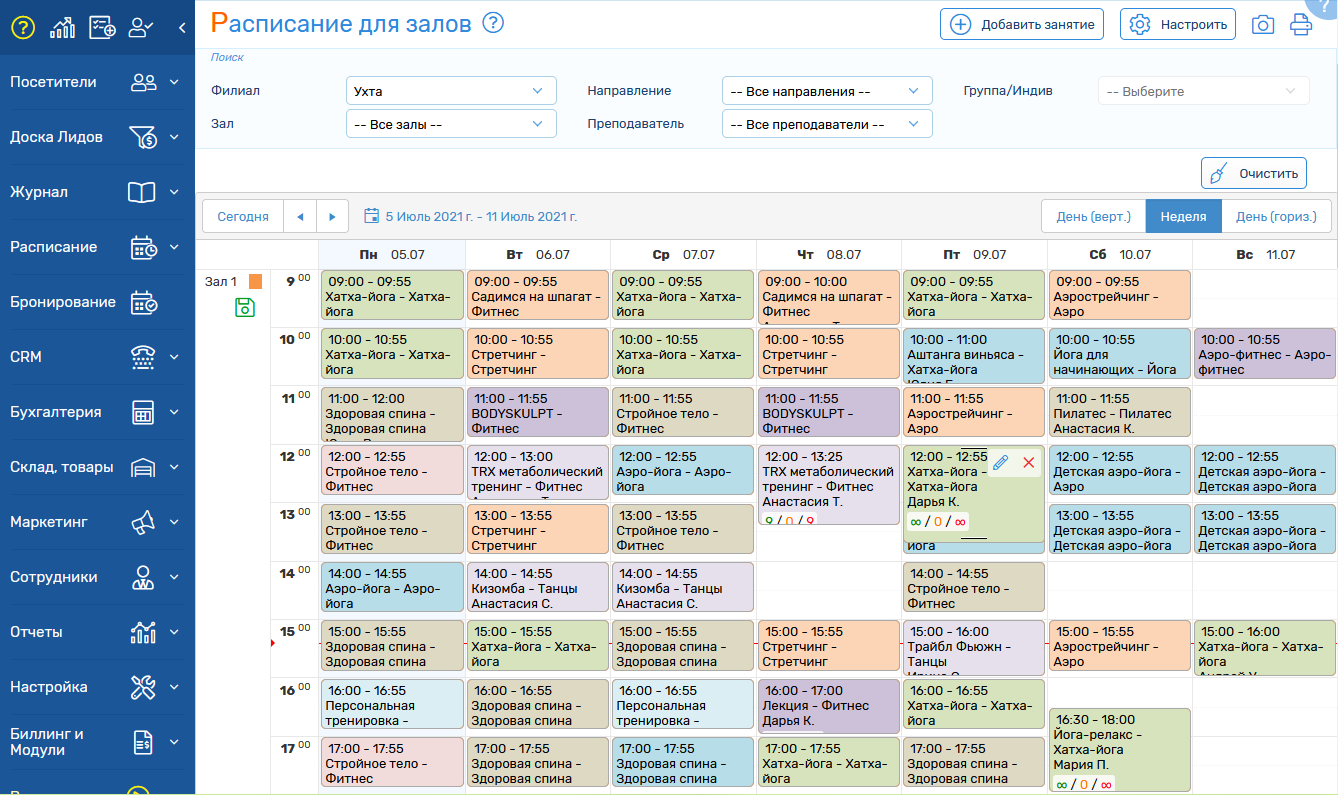Image resolution: width=1338 pixels, height=795 pixels.
Task: Open the statistics bar chart icon
Action: pos(62,28)
